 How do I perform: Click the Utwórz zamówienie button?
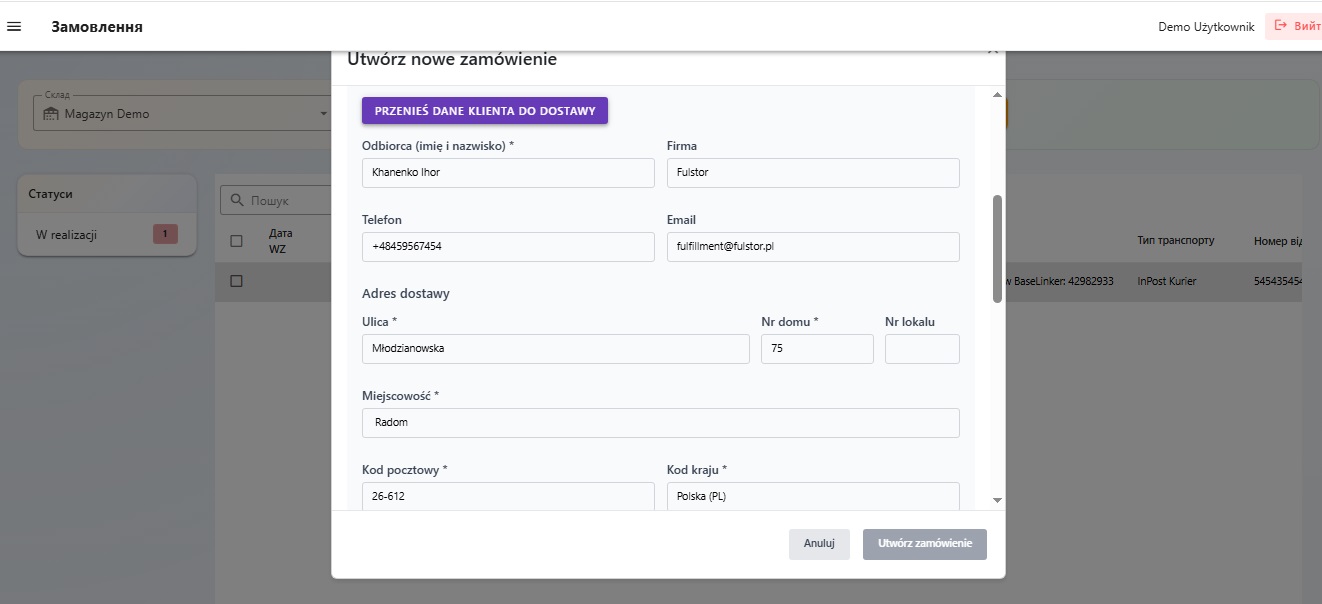pyautogui.click(x=925, y=544)
